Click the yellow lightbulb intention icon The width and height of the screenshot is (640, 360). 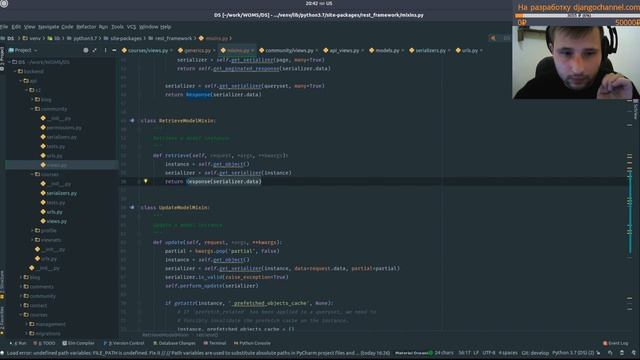coord(145,181)
